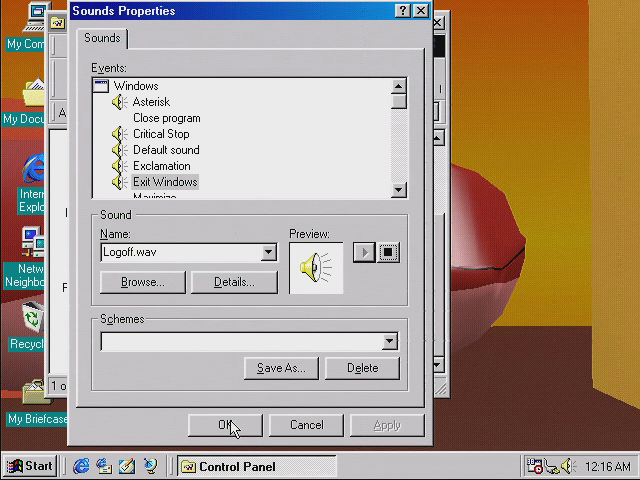The image size is (640, 480).
Task: Open the sound Name dropdown list
Action: point(269,252)
